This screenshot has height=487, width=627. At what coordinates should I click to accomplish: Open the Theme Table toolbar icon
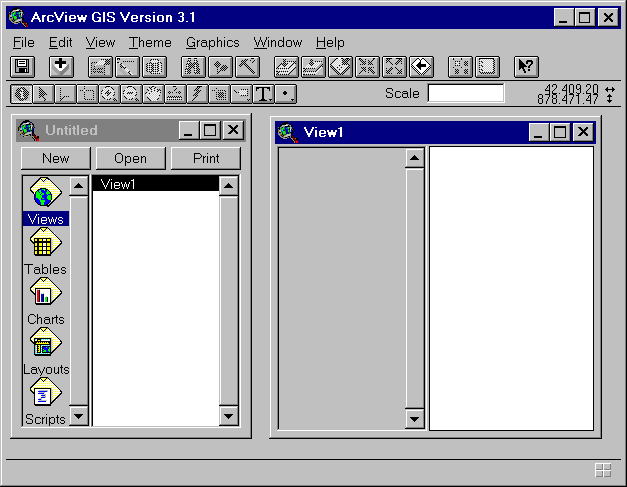coord(154,66)
